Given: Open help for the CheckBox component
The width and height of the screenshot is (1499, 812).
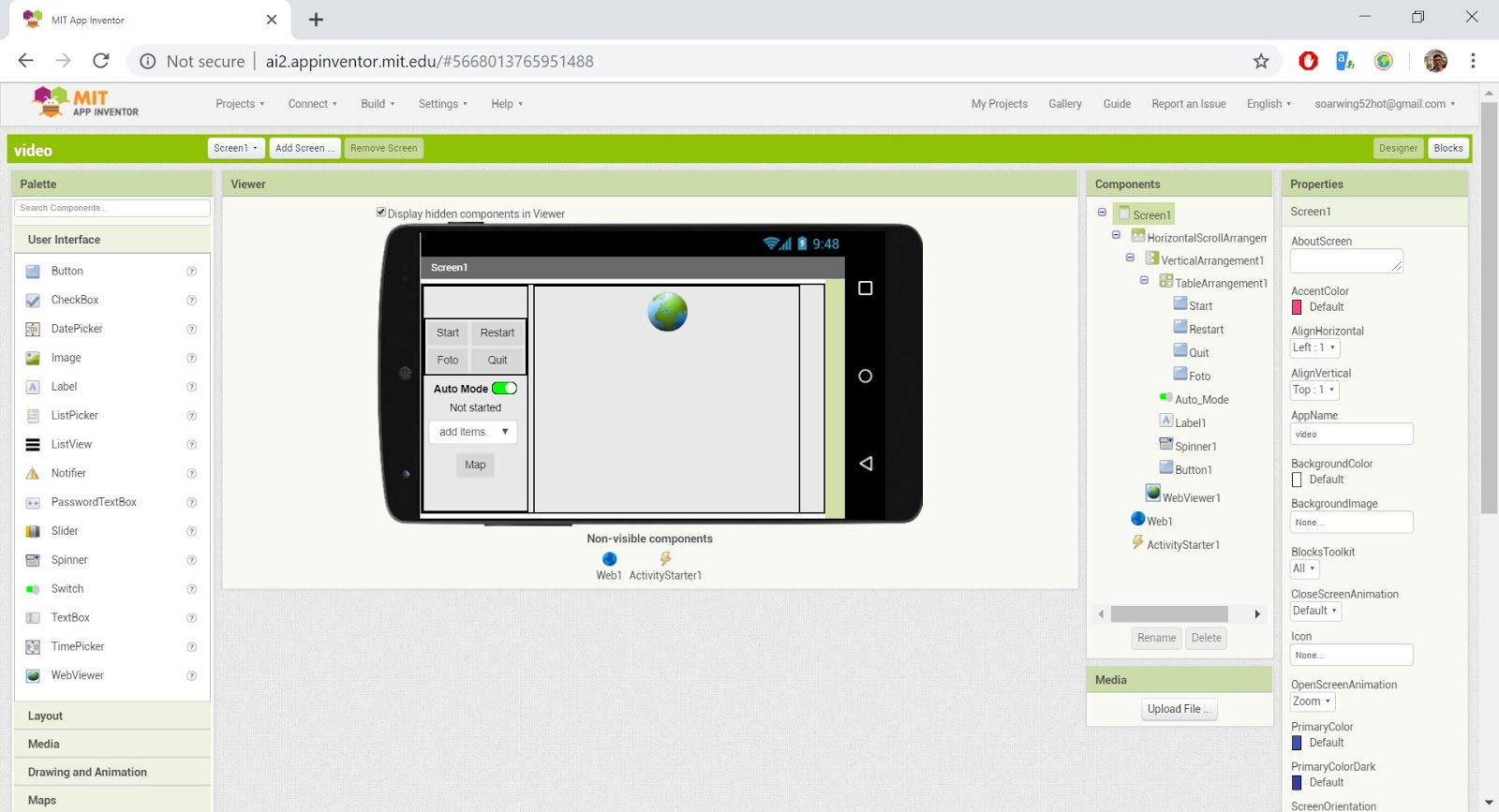Looking at the screenshot, I should tap(192, 301).
